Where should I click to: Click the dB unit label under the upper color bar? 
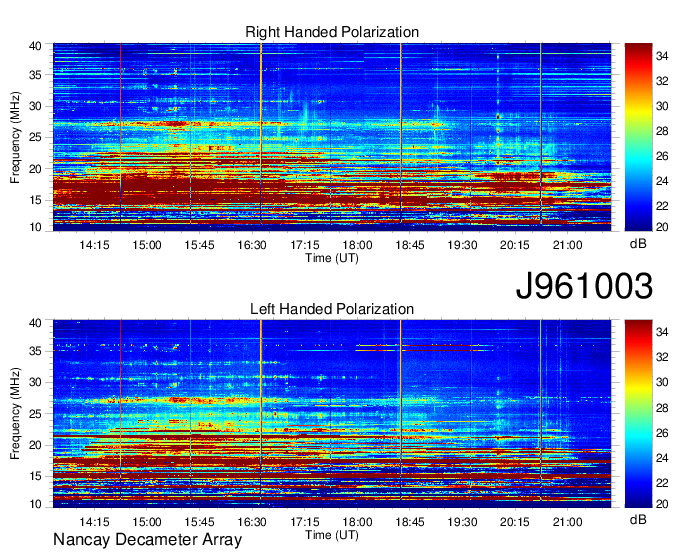pyautogui.click(x=638, y=244)
